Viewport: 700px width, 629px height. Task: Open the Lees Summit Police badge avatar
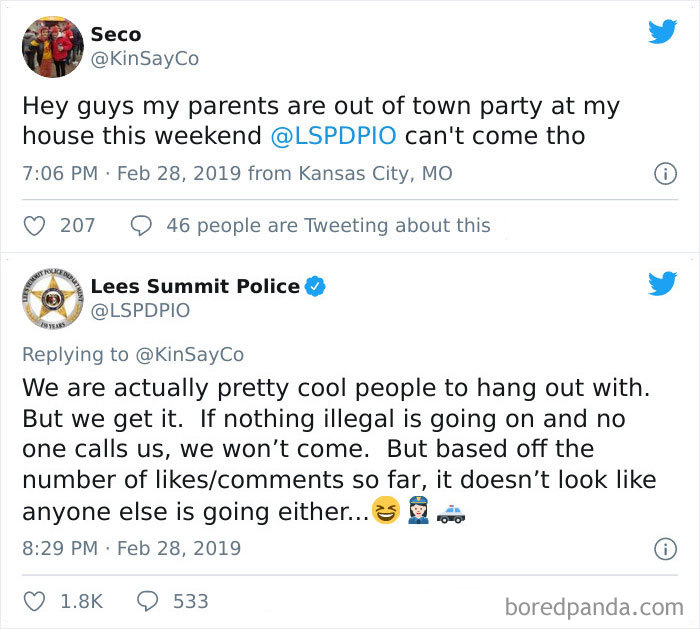coord(51,298)
